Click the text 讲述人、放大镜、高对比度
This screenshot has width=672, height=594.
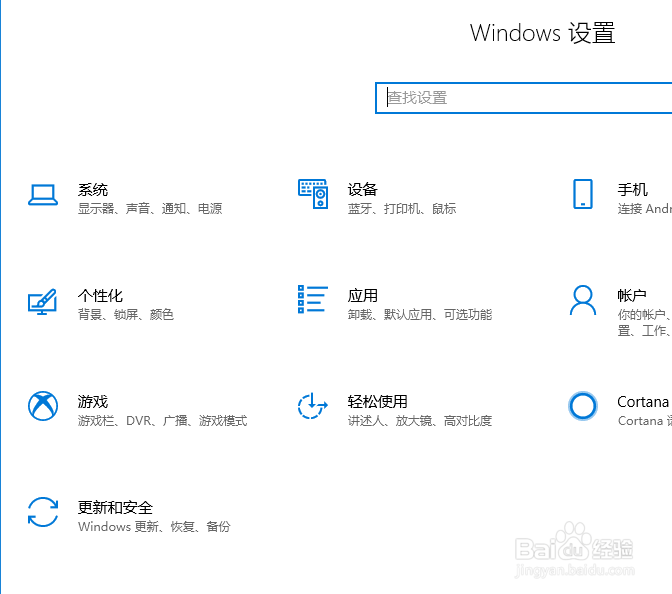(x=420, y=421)
